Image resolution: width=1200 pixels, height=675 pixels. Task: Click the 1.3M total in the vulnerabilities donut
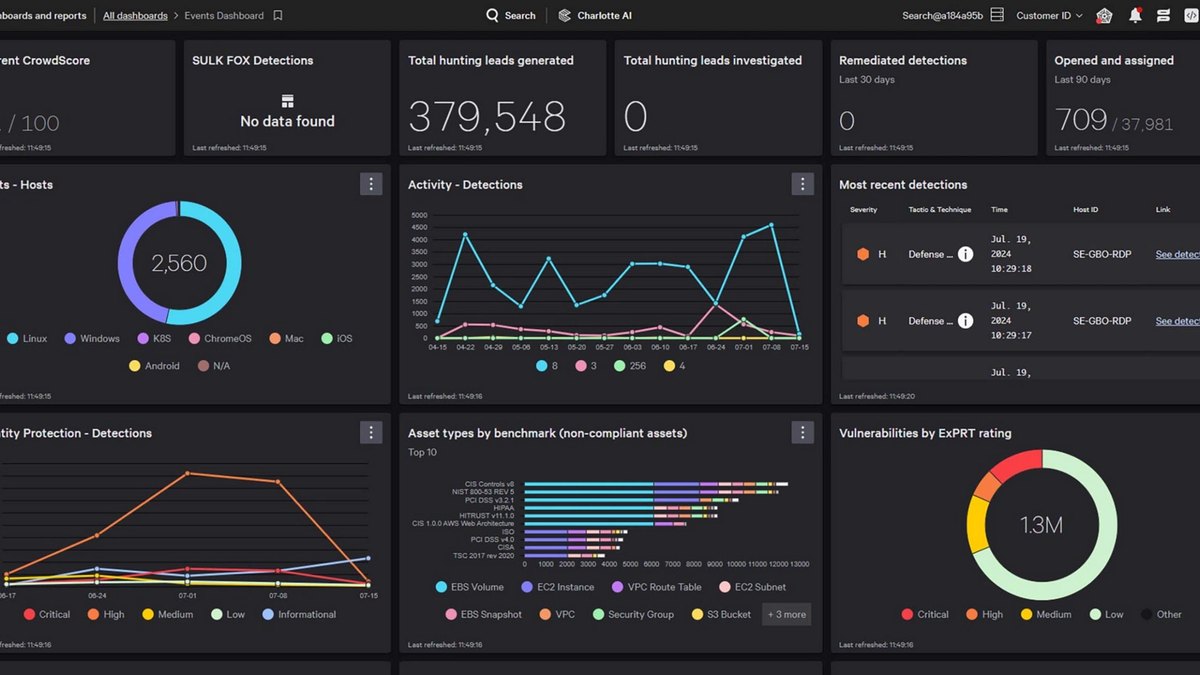click(1041, 525)
